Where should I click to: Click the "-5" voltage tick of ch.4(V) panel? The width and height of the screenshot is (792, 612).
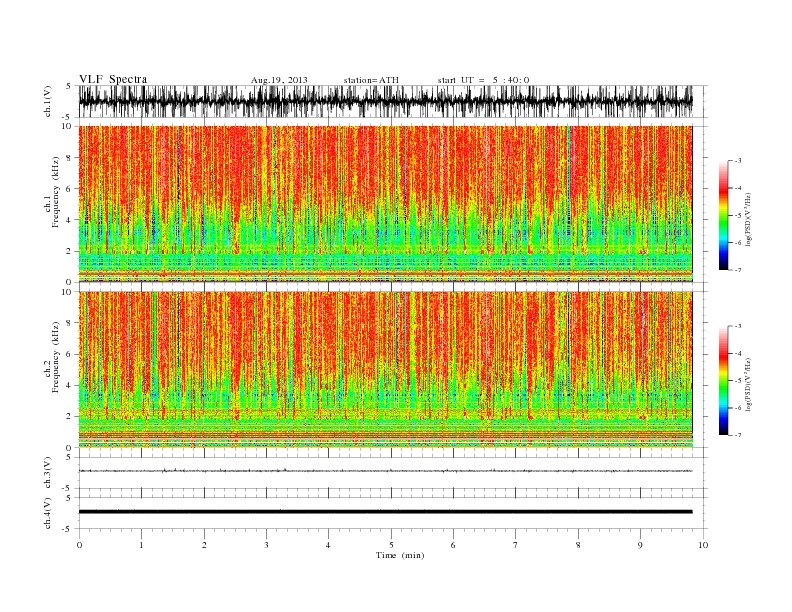(x=68, y=529)
